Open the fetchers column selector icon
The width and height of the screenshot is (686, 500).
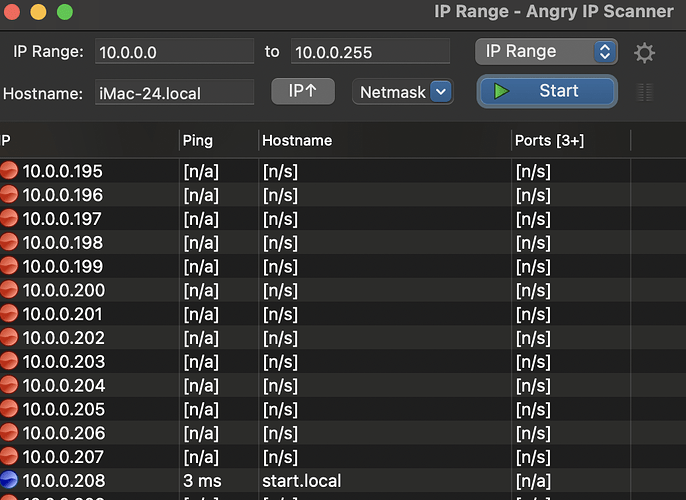tap(645, 92)
